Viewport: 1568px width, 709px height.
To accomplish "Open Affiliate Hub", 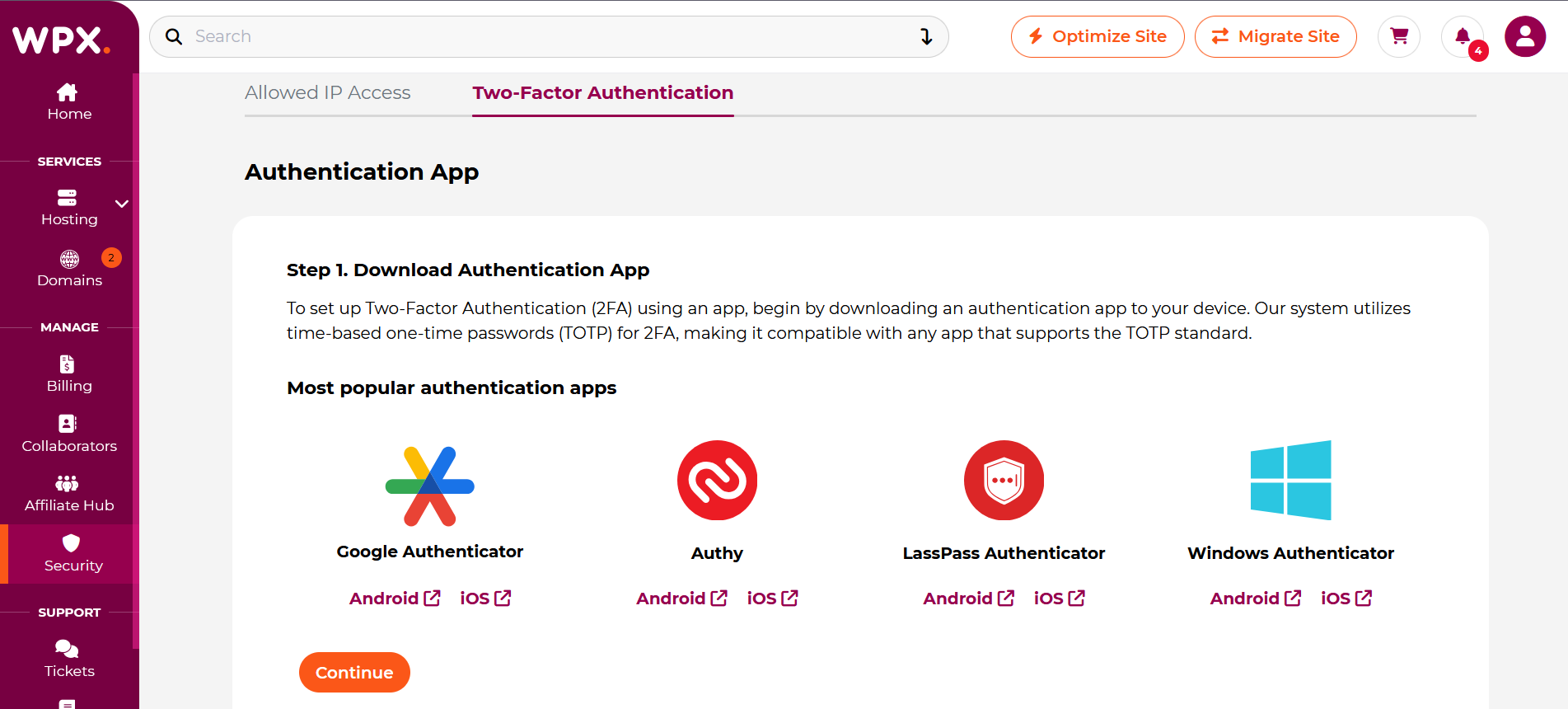I will 69,494.
